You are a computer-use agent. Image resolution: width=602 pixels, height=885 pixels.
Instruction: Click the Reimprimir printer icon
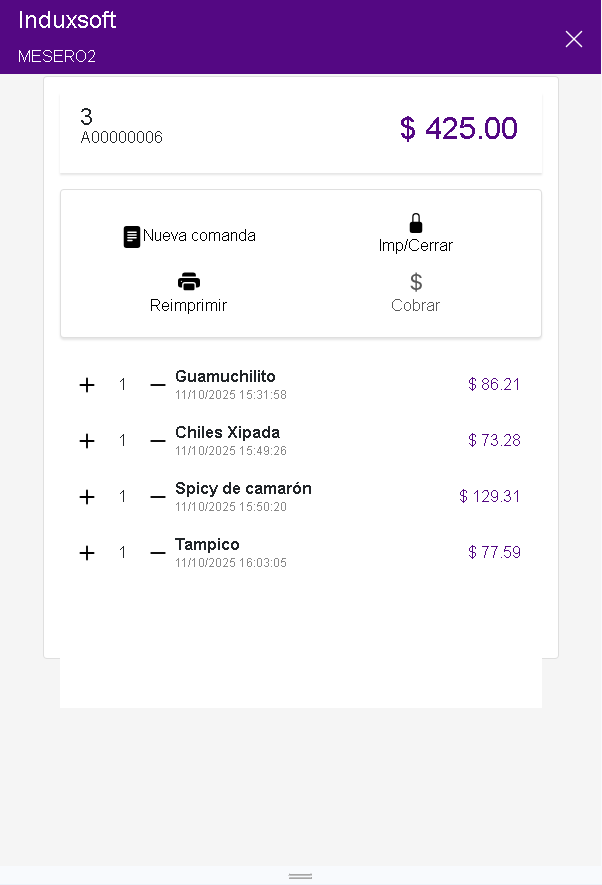pos(189,281)
